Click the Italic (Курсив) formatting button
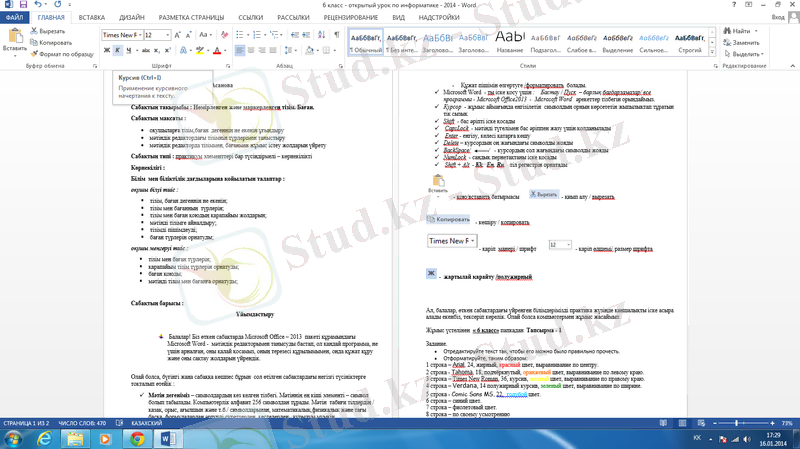The width and height of the screenshot is (800, 449). tap(117, 50)
